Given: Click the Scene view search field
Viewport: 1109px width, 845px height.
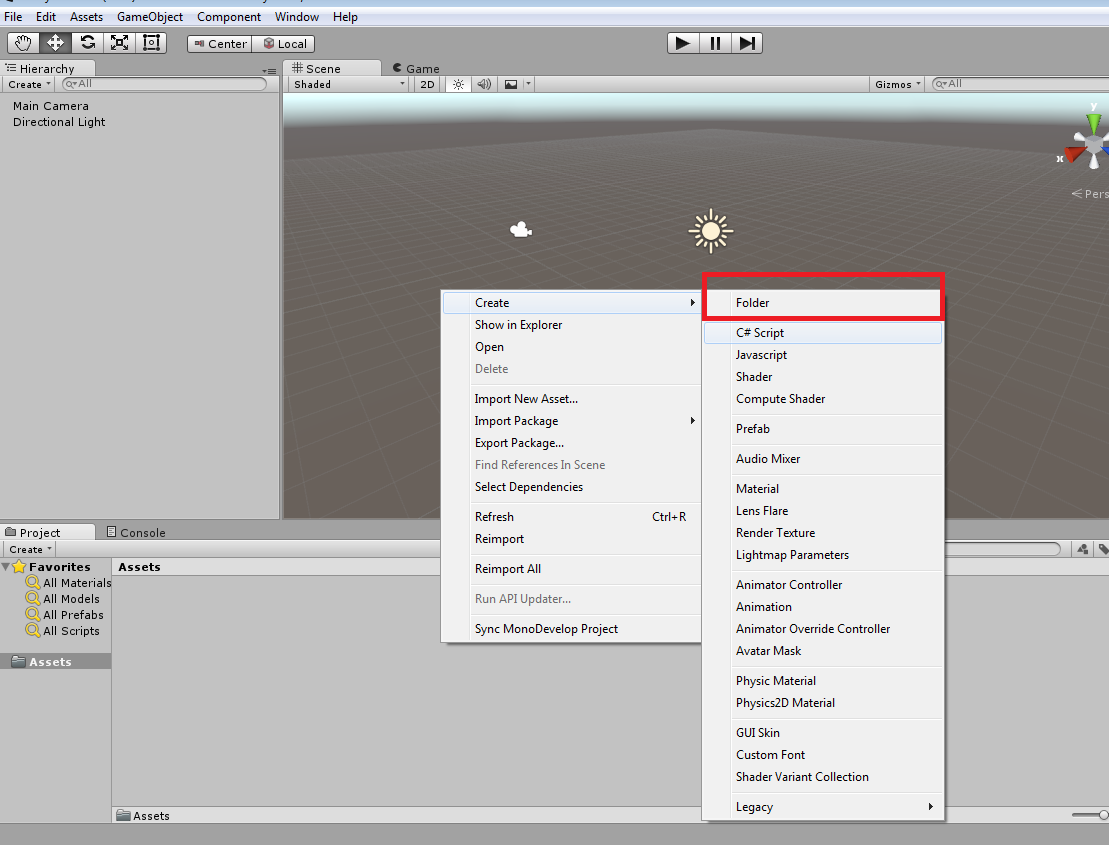Looking at the screenshot, I should click(1020, 84).
